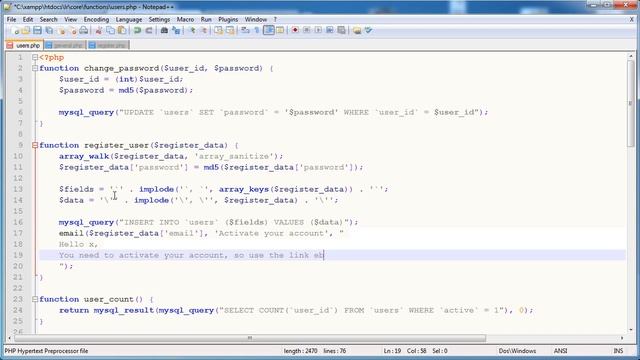Image resolution: width=640 pixels, height=360 pixels.
Task: Click the horizontal scrollbar thumb
Action: pos(250,338)
